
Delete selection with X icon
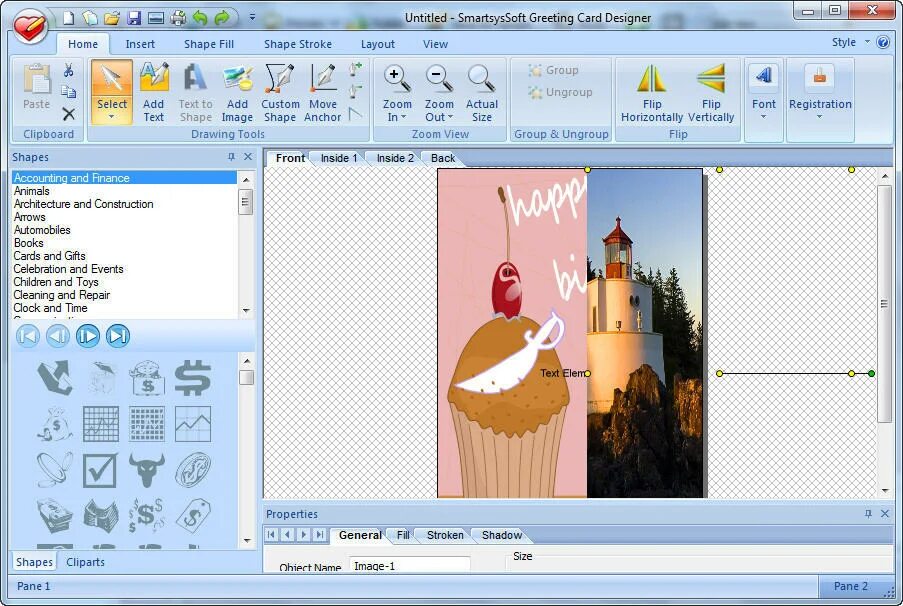click(x=69, y=113)
